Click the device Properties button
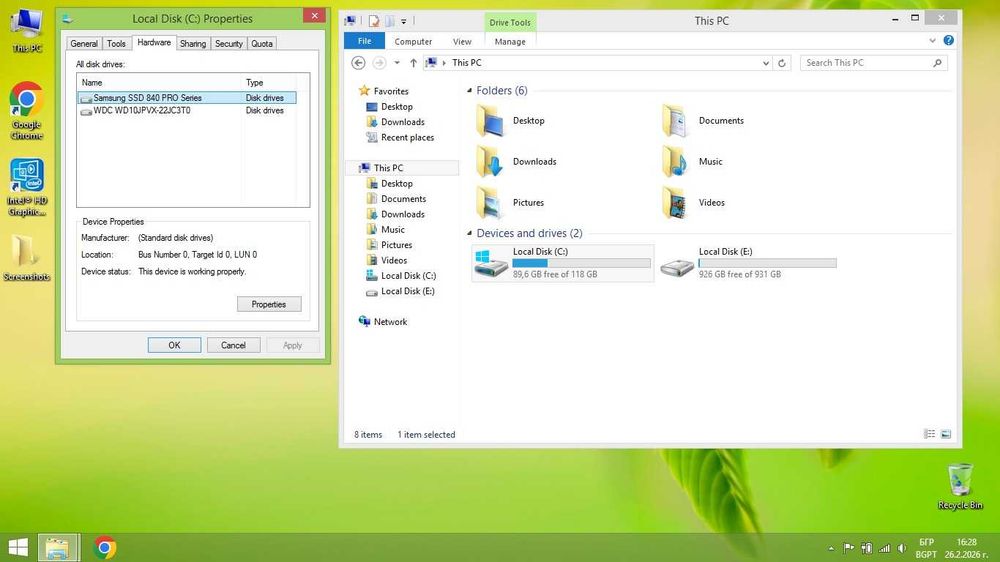1000x562 pixels. click(x=268, y=304)
